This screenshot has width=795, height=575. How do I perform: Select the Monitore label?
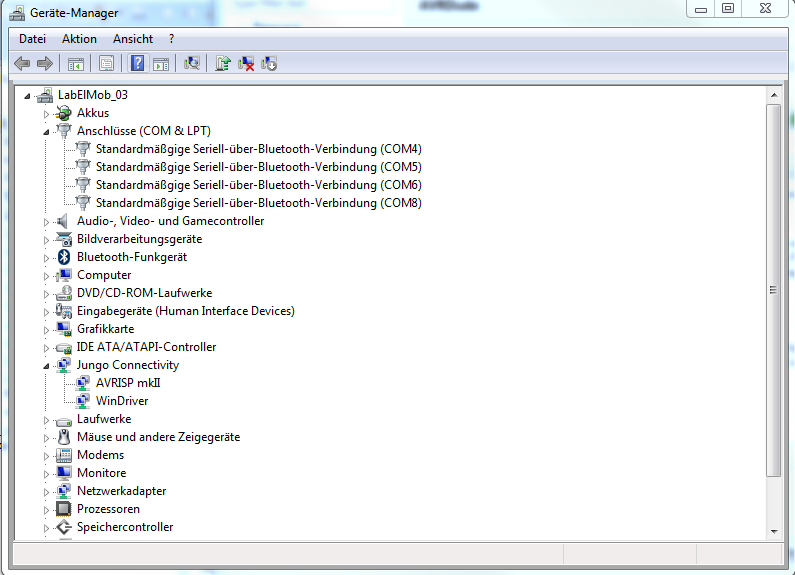pyautogui.click(x=101, y=473)
